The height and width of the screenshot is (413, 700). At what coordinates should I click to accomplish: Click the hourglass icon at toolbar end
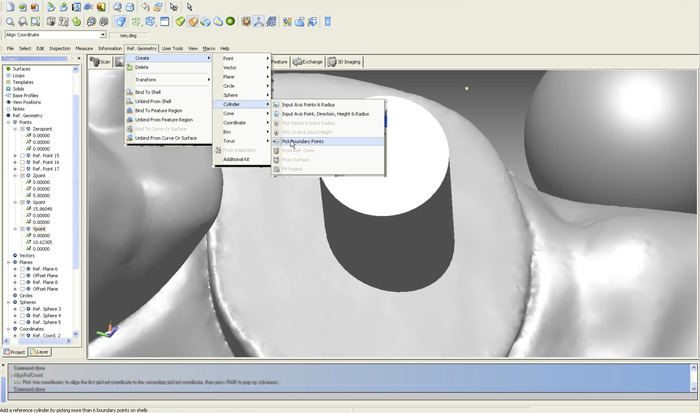coord(327,20)
